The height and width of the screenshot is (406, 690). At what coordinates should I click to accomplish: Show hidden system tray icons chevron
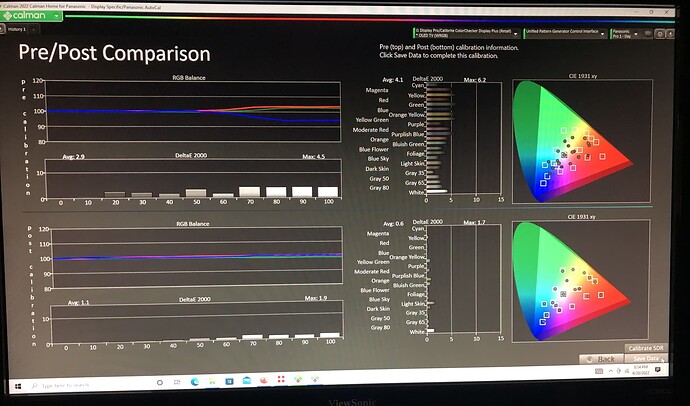611,371
